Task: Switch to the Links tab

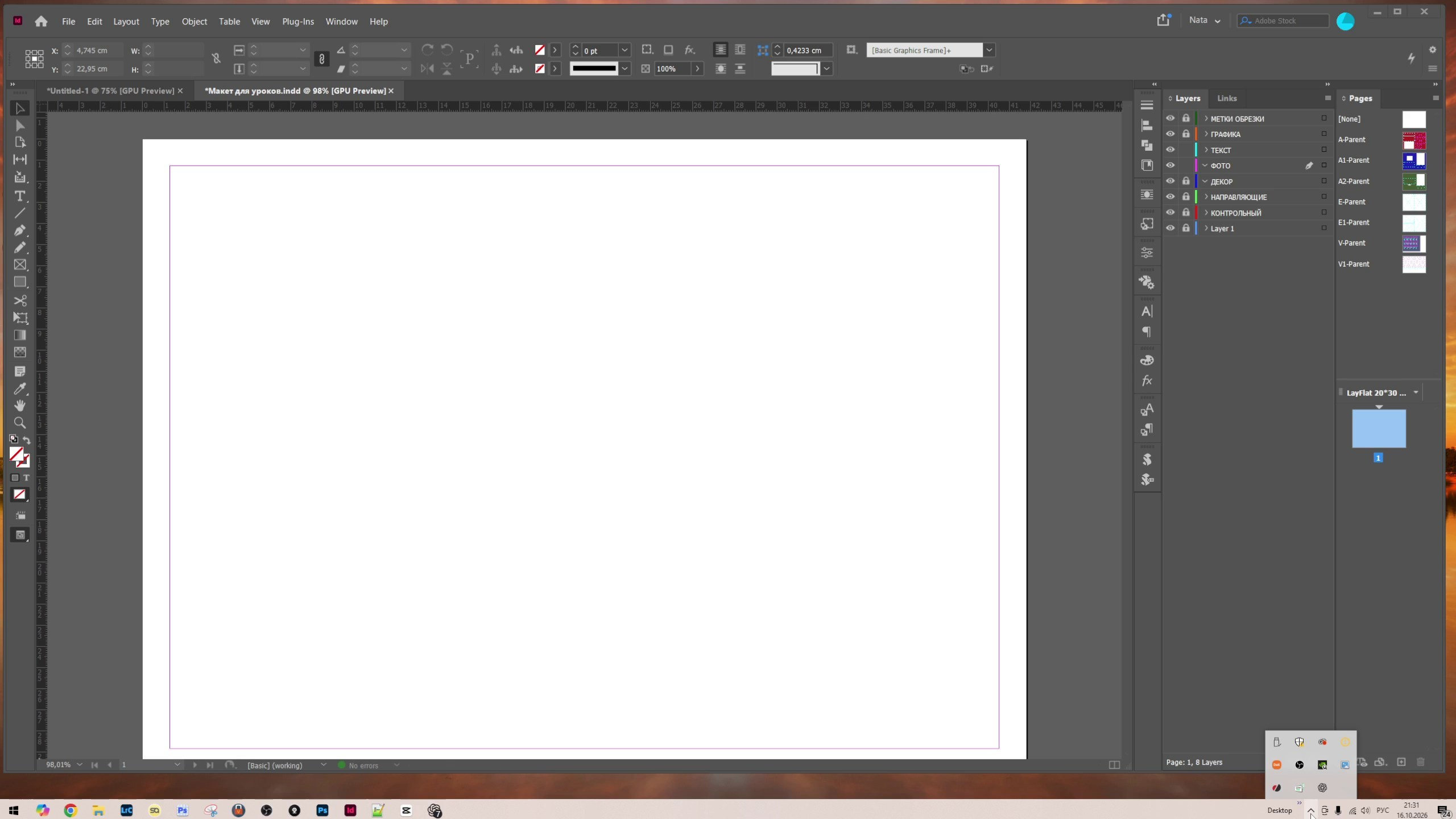Action: [x=1227, y=98]
